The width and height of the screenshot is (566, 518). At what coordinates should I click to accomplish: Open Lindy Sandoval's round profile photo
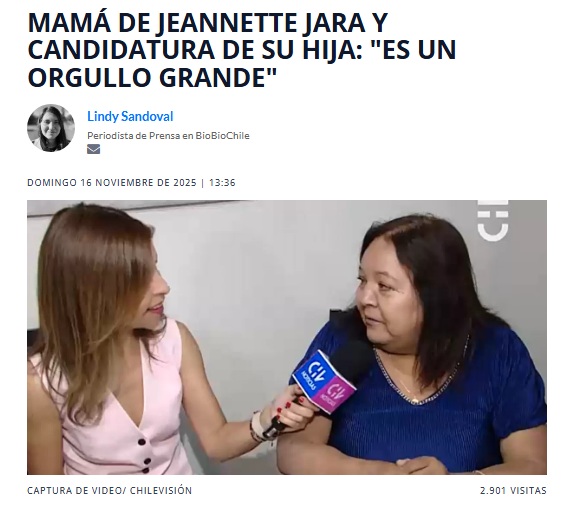coord(51,128)
